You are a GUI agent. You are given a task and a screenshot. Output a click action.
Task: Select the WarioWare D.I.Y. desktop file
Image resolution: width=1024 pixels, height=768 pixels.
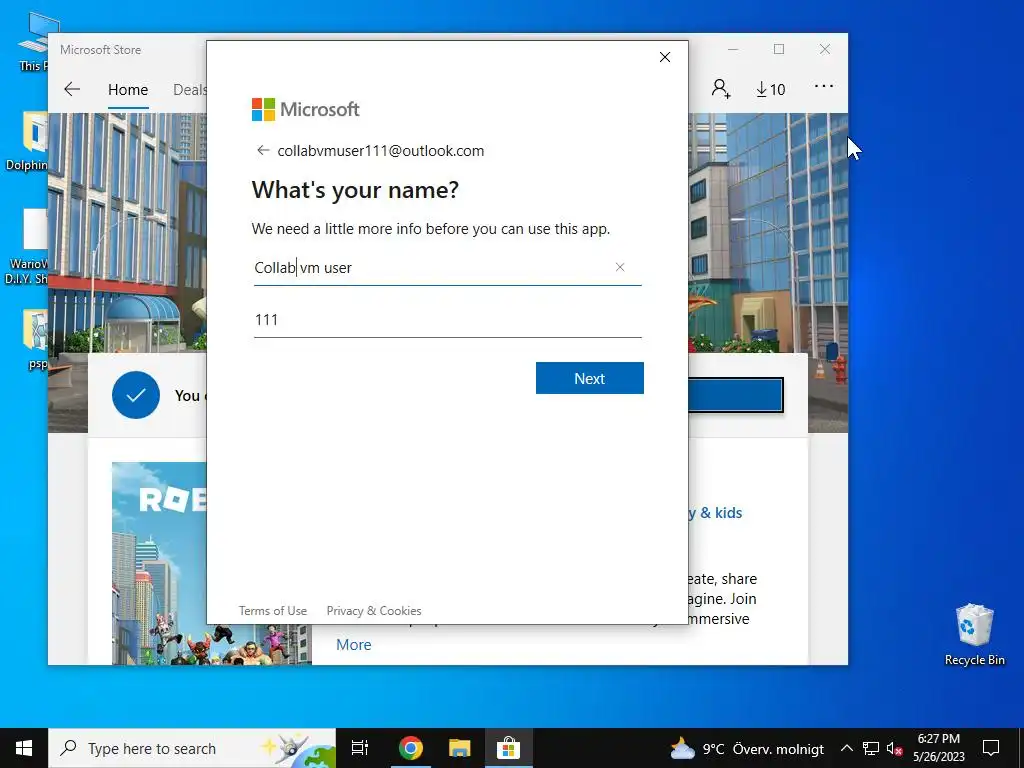pyautogui.click(x=27, y=247)
